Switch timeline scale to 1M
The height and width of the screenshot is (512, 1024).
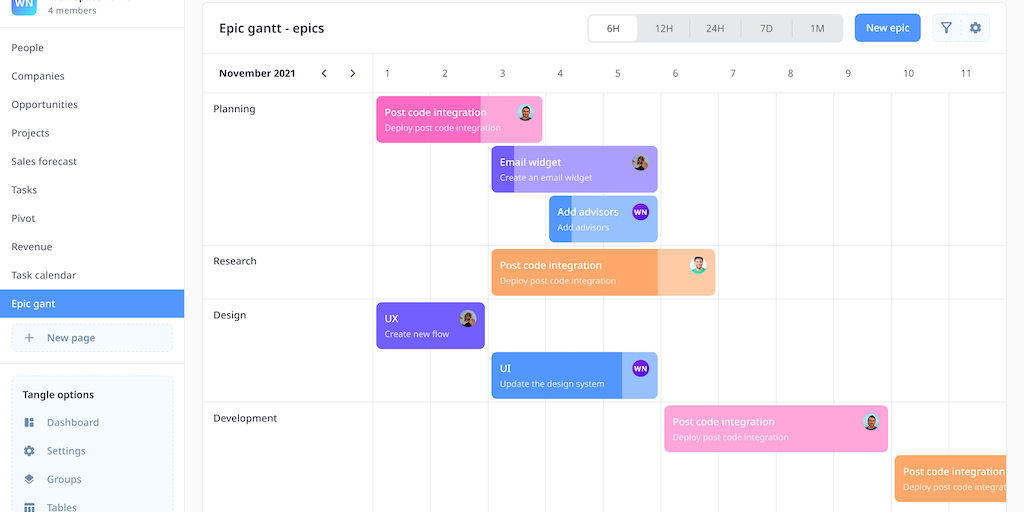click(817, 28)
